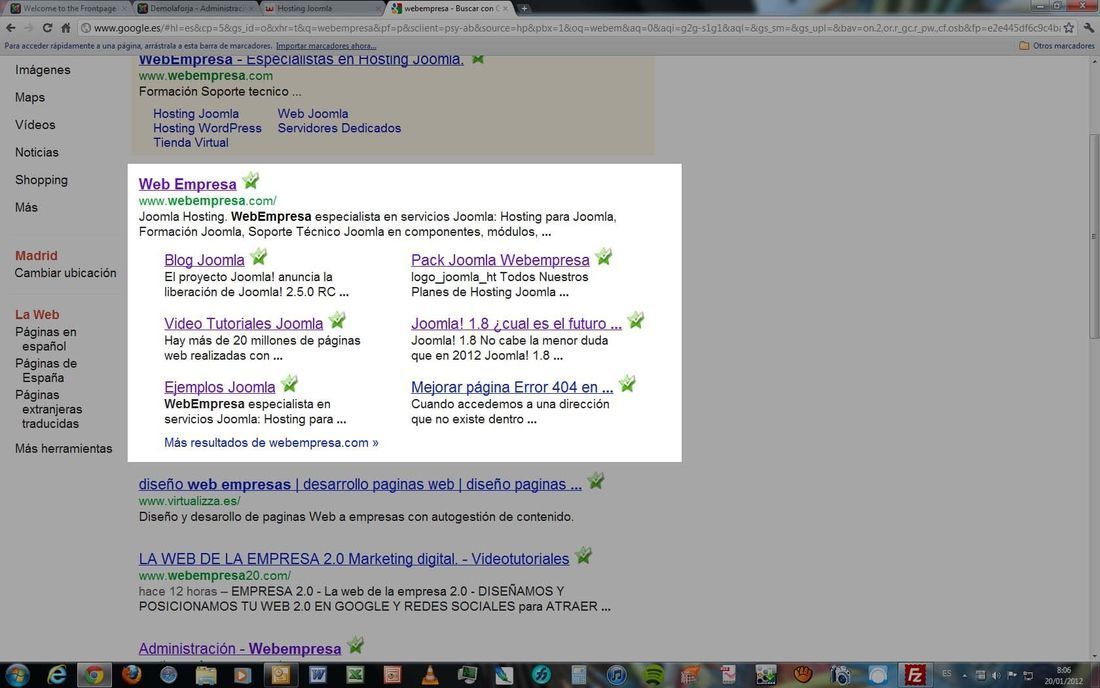Image resolution: width=1100 pixels, height=688 pixels.
Task: Launch Internet Explorer from the taskbar
Action: (x=57, y=675)
